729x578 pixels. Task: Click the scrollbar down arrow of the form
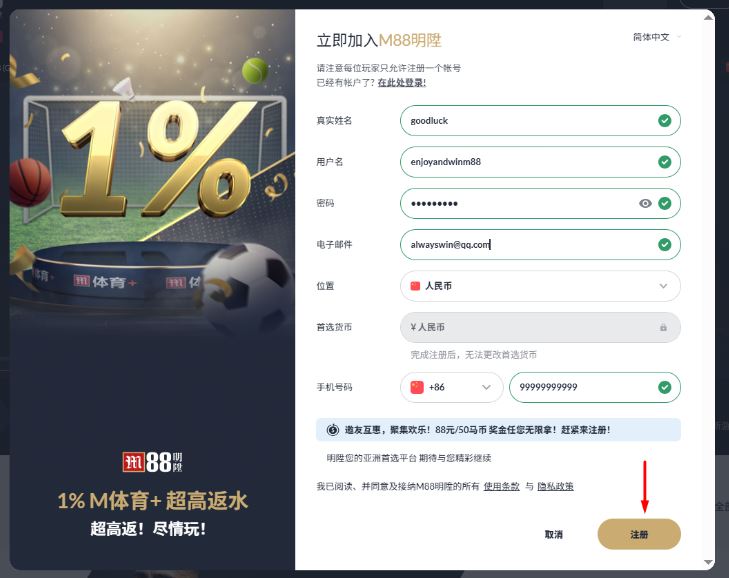pos(708,563)
